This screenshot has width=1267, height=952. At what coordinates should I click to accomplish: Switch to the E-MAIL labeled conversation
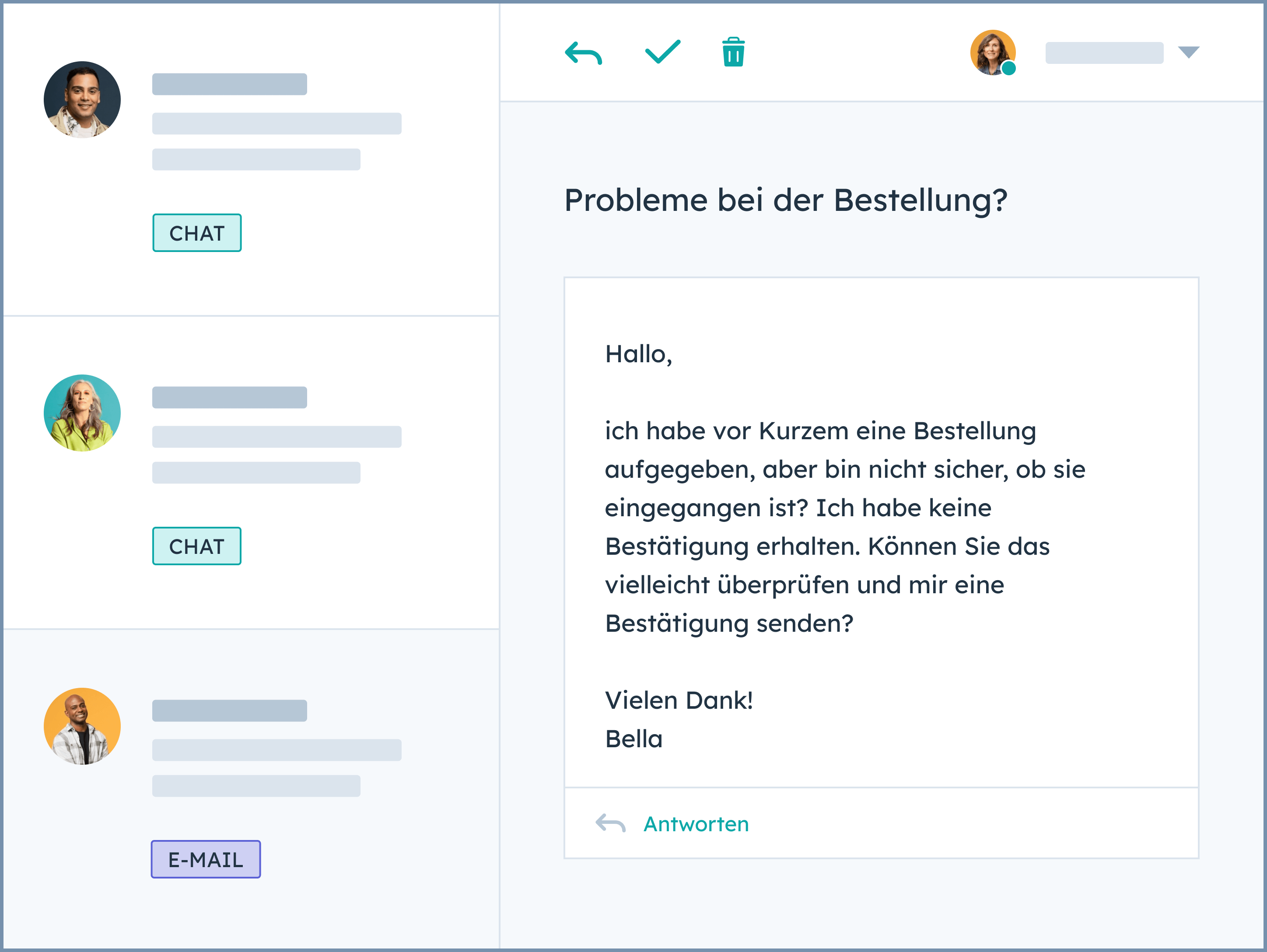coord(205,859)
